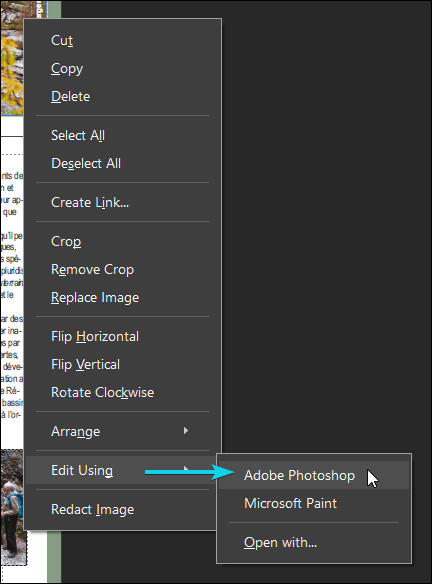Choose Rotate Clockwise
Viewport: 432px width, 584px height.
click(102, 393)
